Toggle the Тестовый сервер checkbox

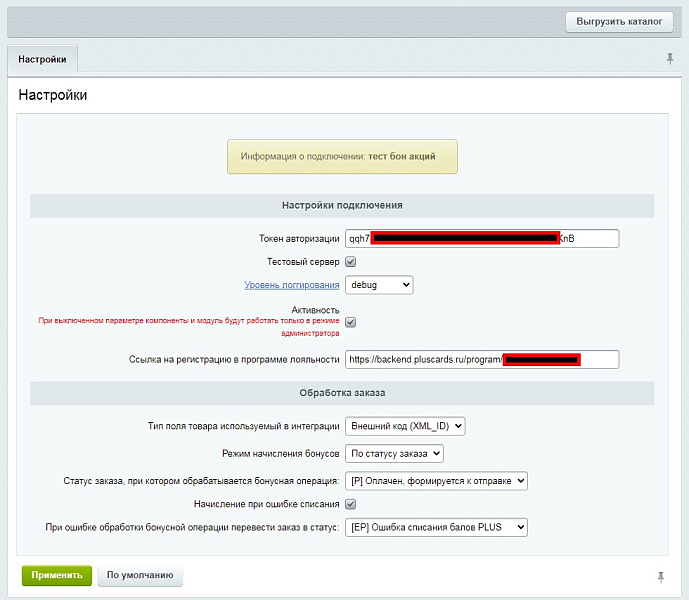(351, 262)
